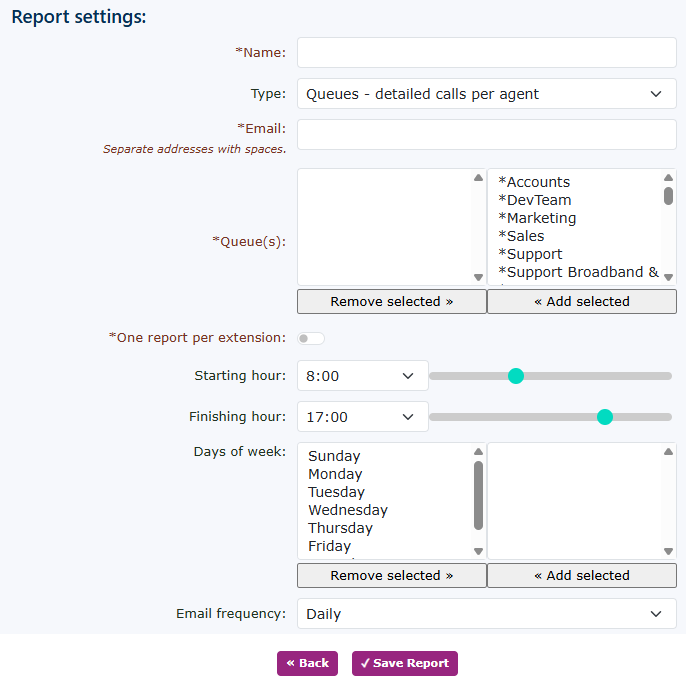Image resolution: width=686 pixels, height=688 pixels.
Task: Click the Finishing hour slider handle
Action: pyautogui.click(x=605, y=417)
